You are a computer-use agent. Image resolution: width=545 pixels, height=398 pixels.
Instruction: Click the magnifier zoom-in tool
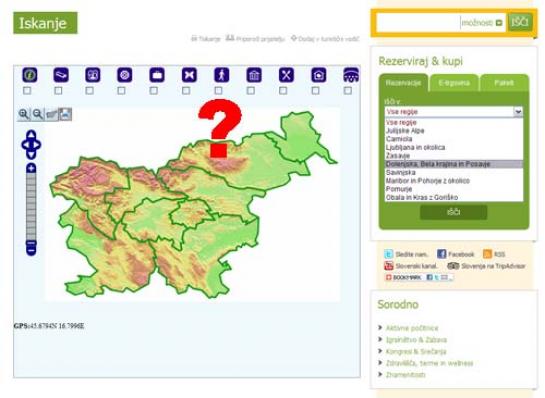(24, 114)
